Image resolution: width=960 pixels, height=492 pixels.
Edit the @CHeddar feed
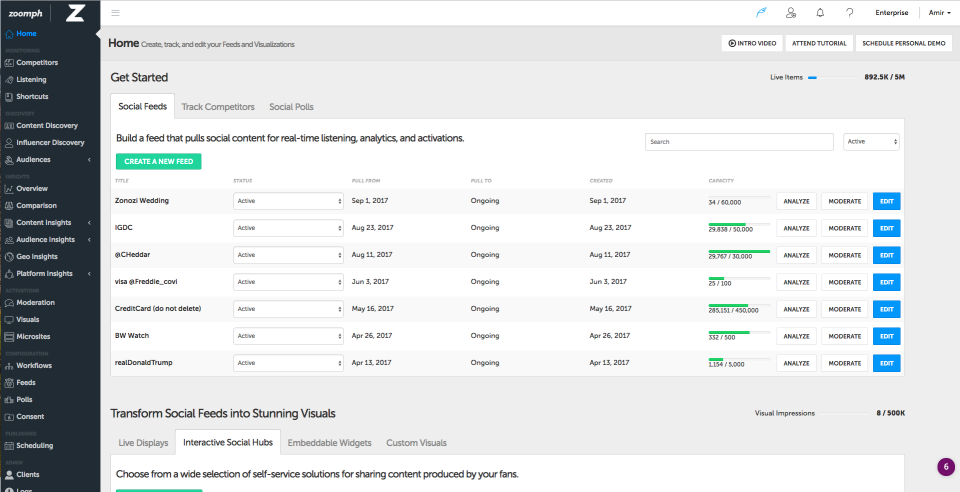tap(887, 255)
